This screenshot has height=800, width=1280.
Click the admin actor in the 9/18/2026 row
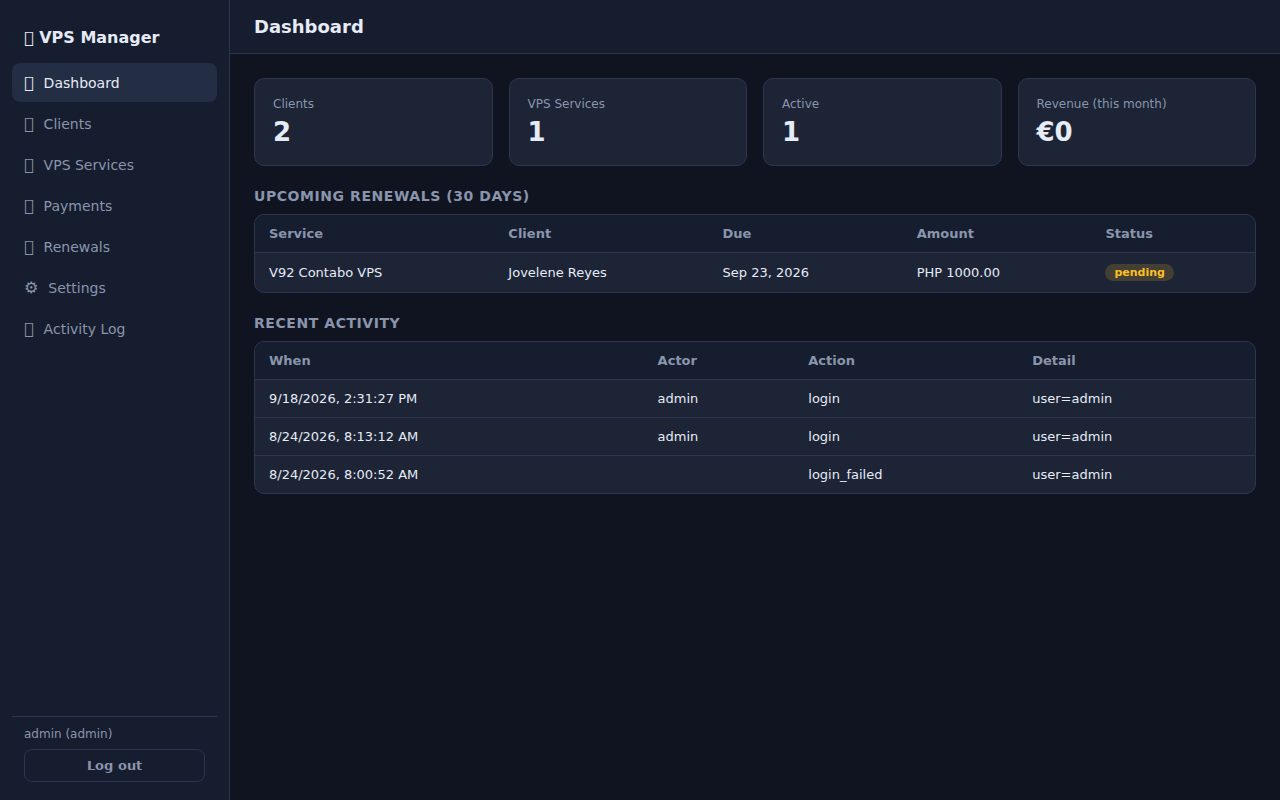[677, 399]
